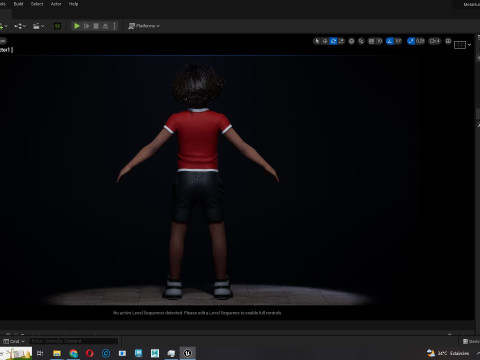Open grid snap size value 10
This screenshot has height=360, width=480.
pos(379,41)
